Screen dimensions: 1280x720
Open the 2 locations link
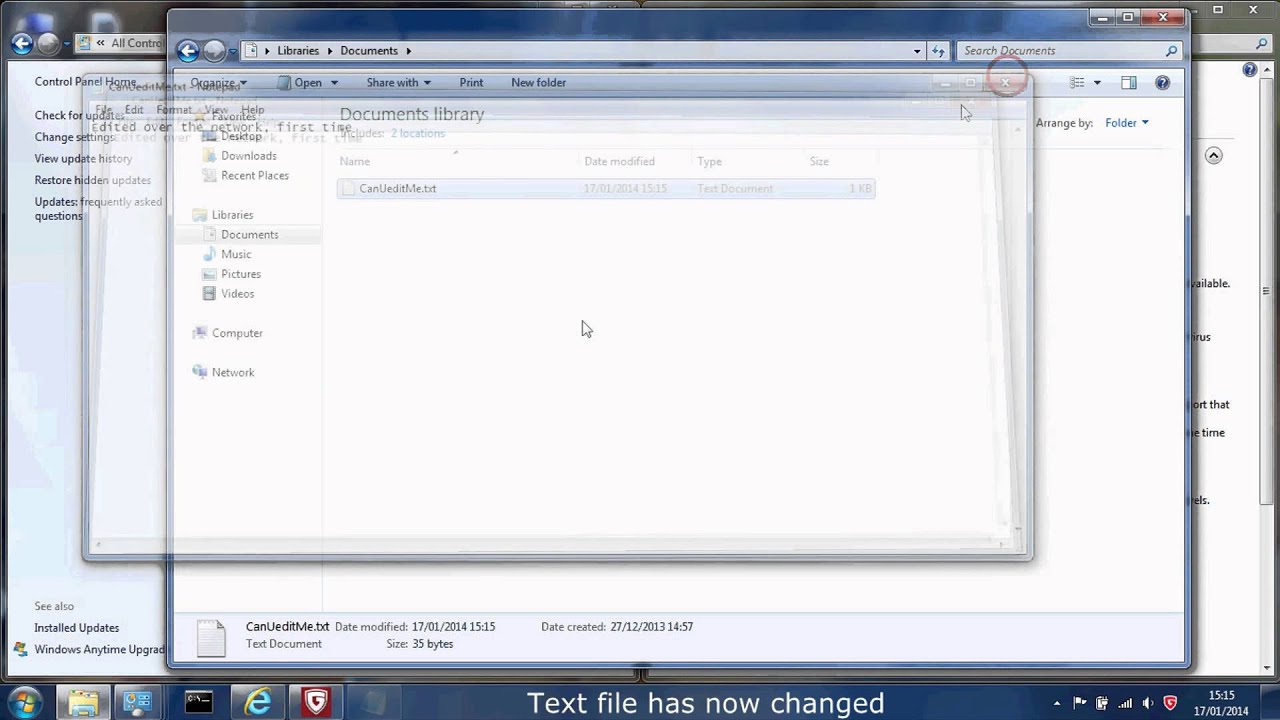tap(418, 133)
